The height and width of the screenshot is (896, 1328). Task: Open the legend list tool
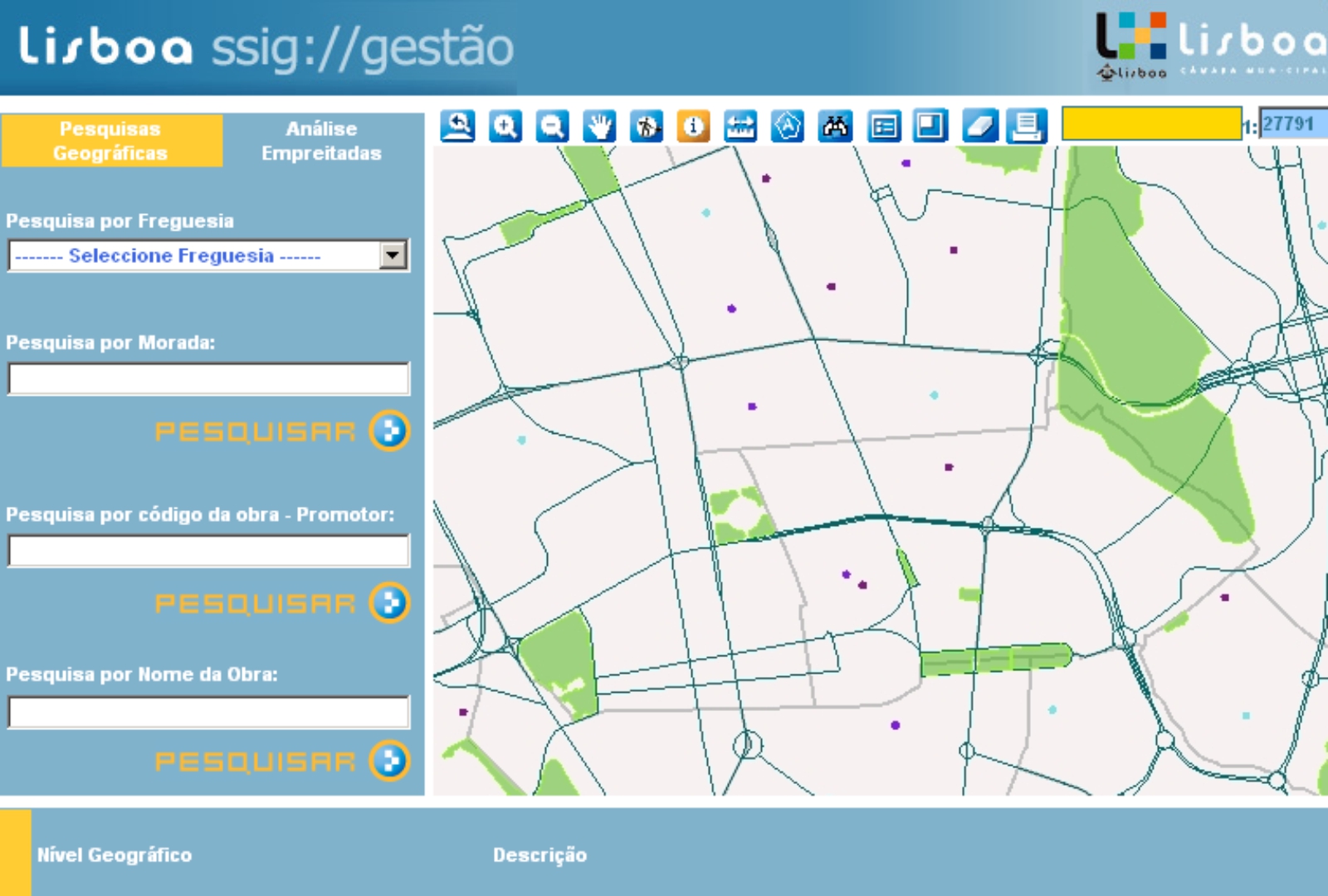[x=884, y=126]
